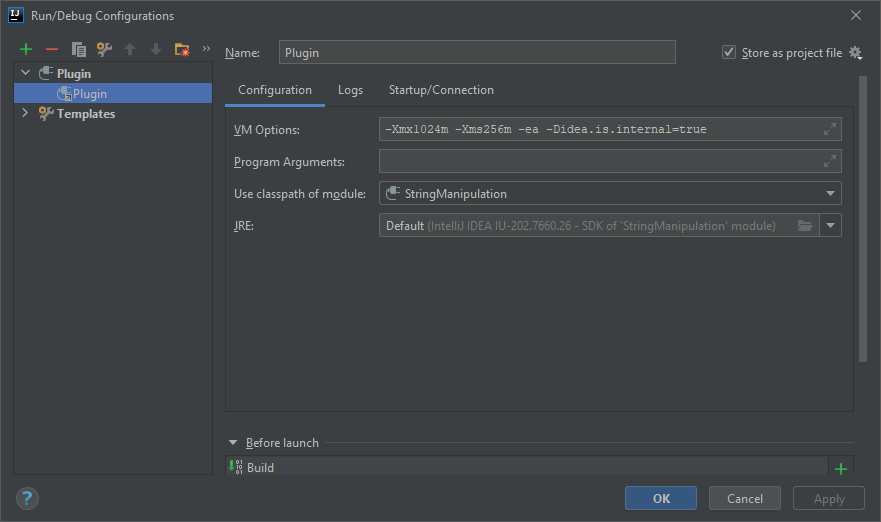This screenshot has height=522, width=881.
Task: Move the configuration up with the arrow icon
Action: coord(130,49)
